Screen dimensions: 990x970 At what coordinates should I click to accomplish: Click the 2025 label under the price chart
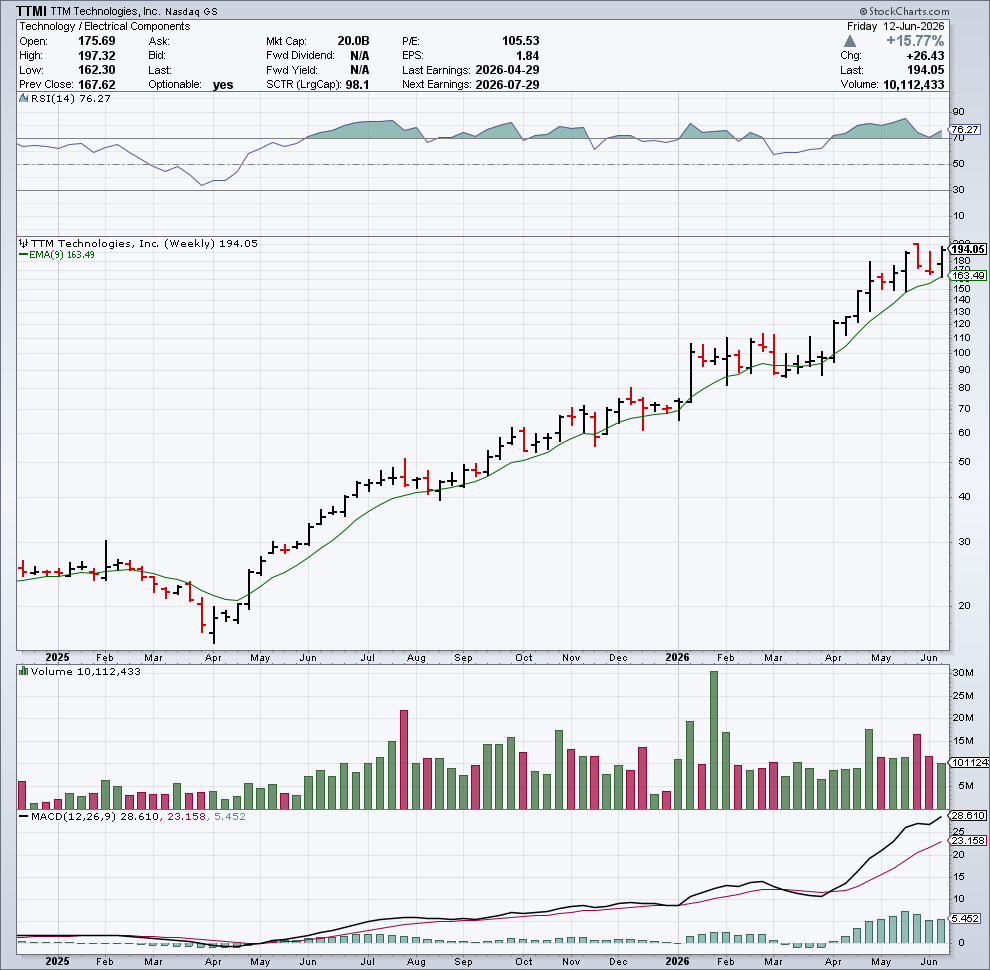click(57, 657)
